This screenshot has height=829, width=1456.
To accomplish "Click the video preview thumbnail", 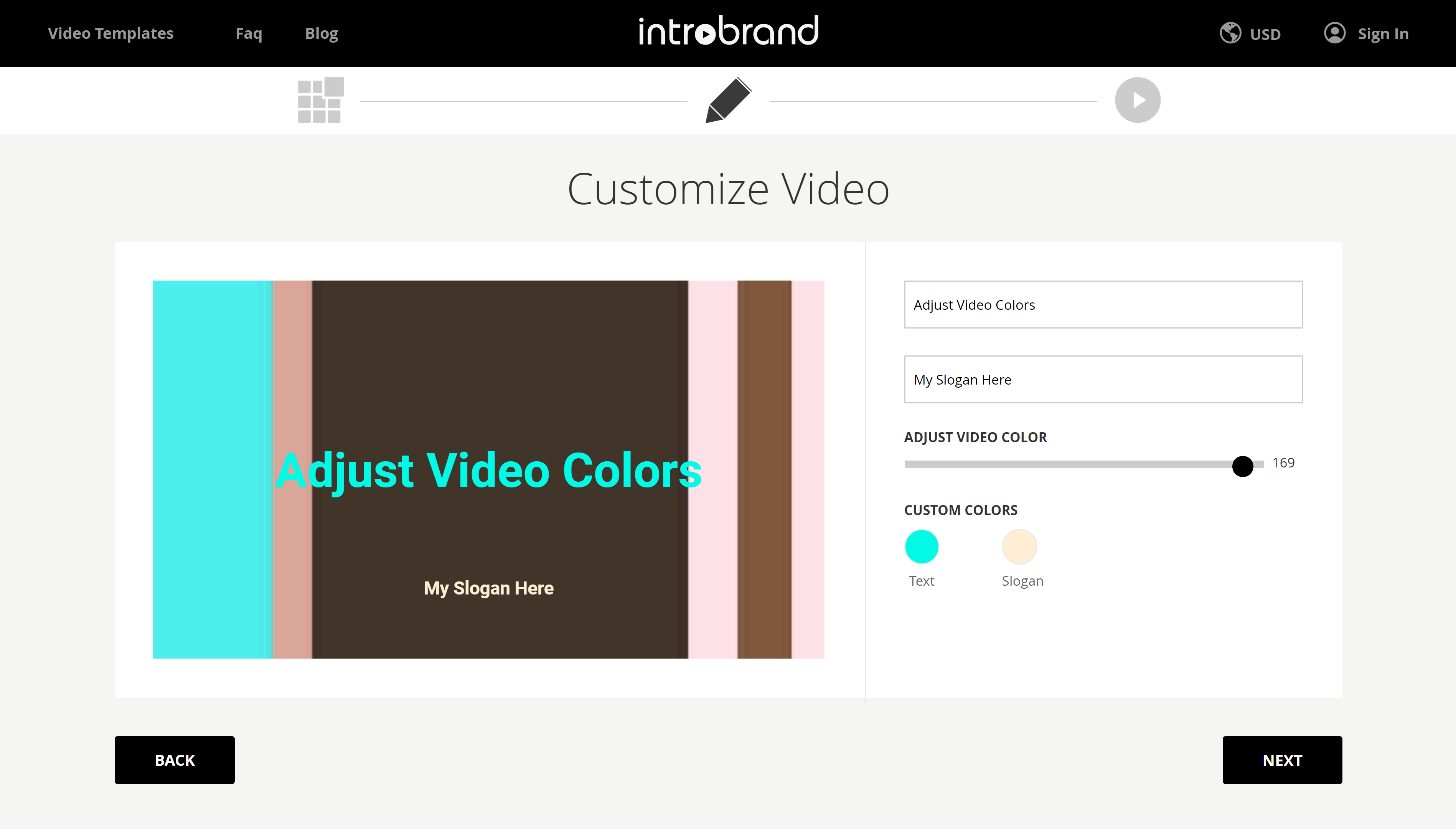I will pyautogui.click(x=488, y=469).
